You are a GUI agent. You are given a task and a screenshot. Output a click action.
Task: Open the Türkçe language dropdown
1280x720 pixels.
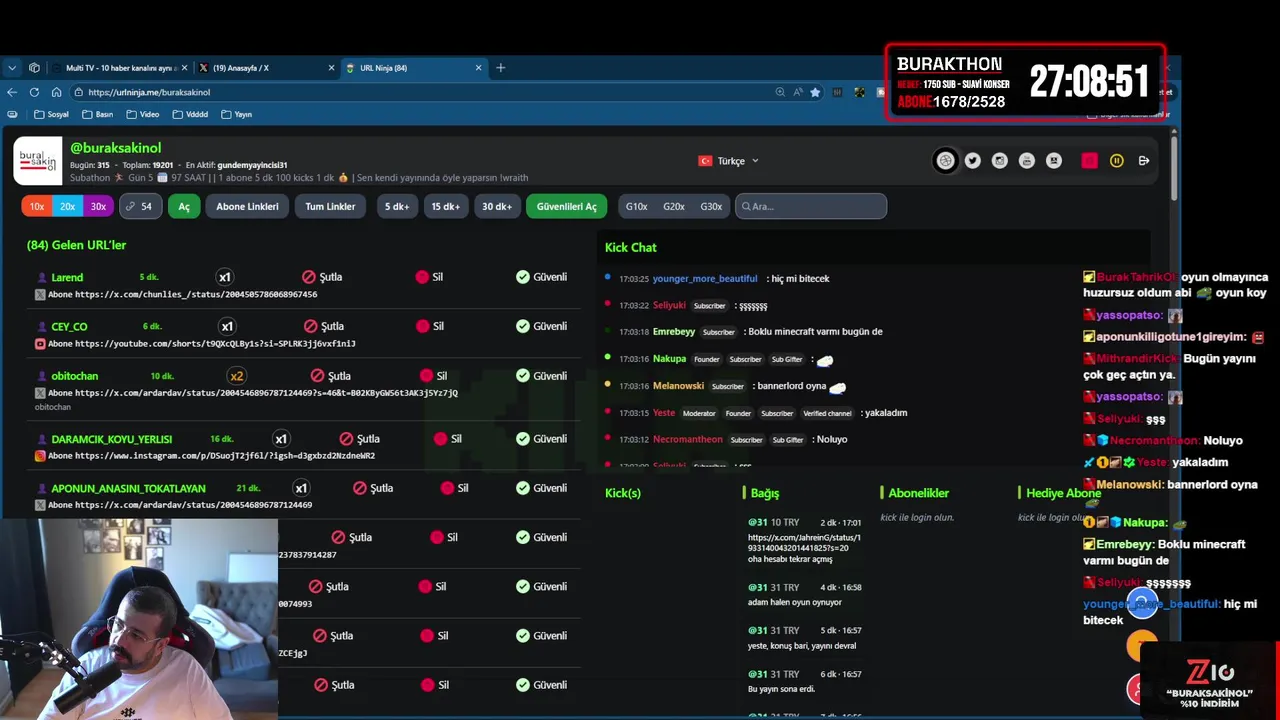tap(728, 161)
